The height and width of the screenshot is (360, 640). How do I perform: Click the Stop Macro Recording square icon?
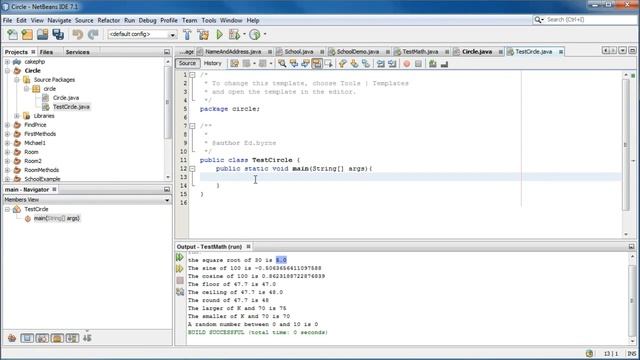pos(418,64)
